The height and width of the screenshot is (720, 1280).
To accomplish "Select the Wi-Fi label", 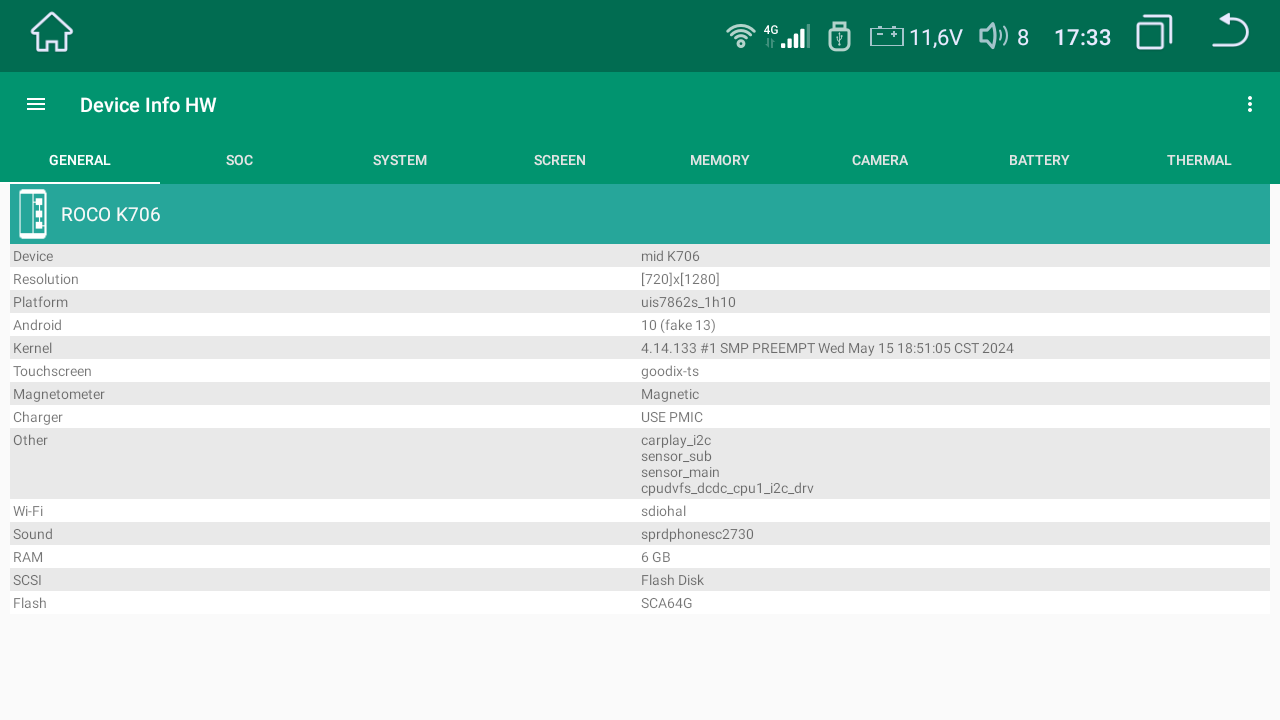I will pos(28,511).
